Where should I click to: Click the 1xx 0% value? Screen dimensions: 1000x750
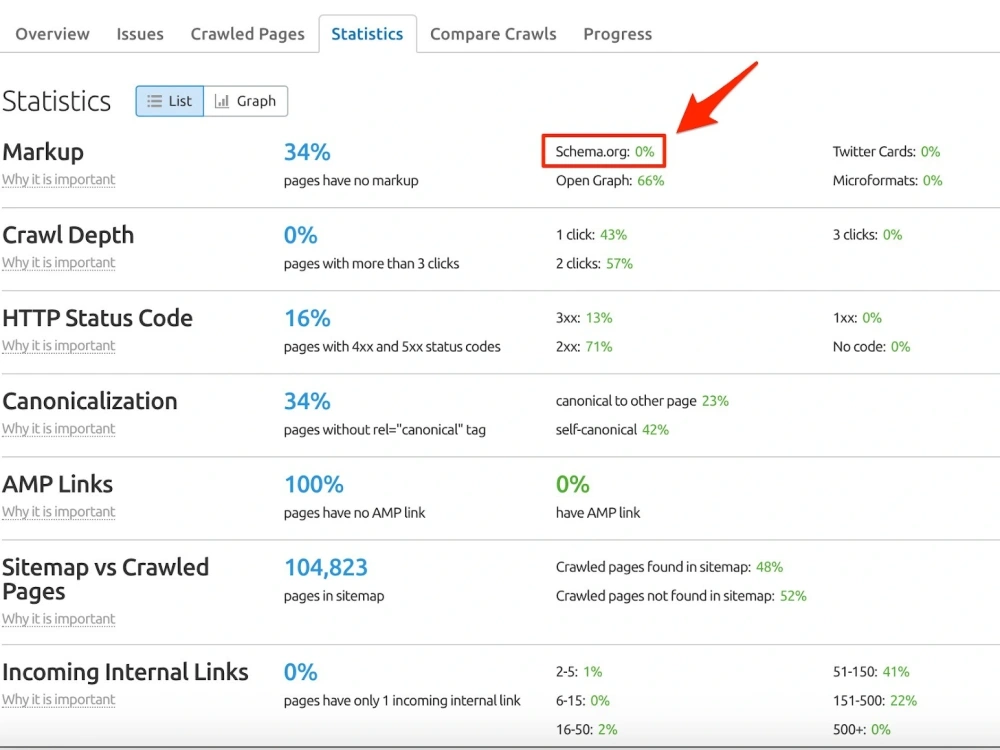click(872, 318)
